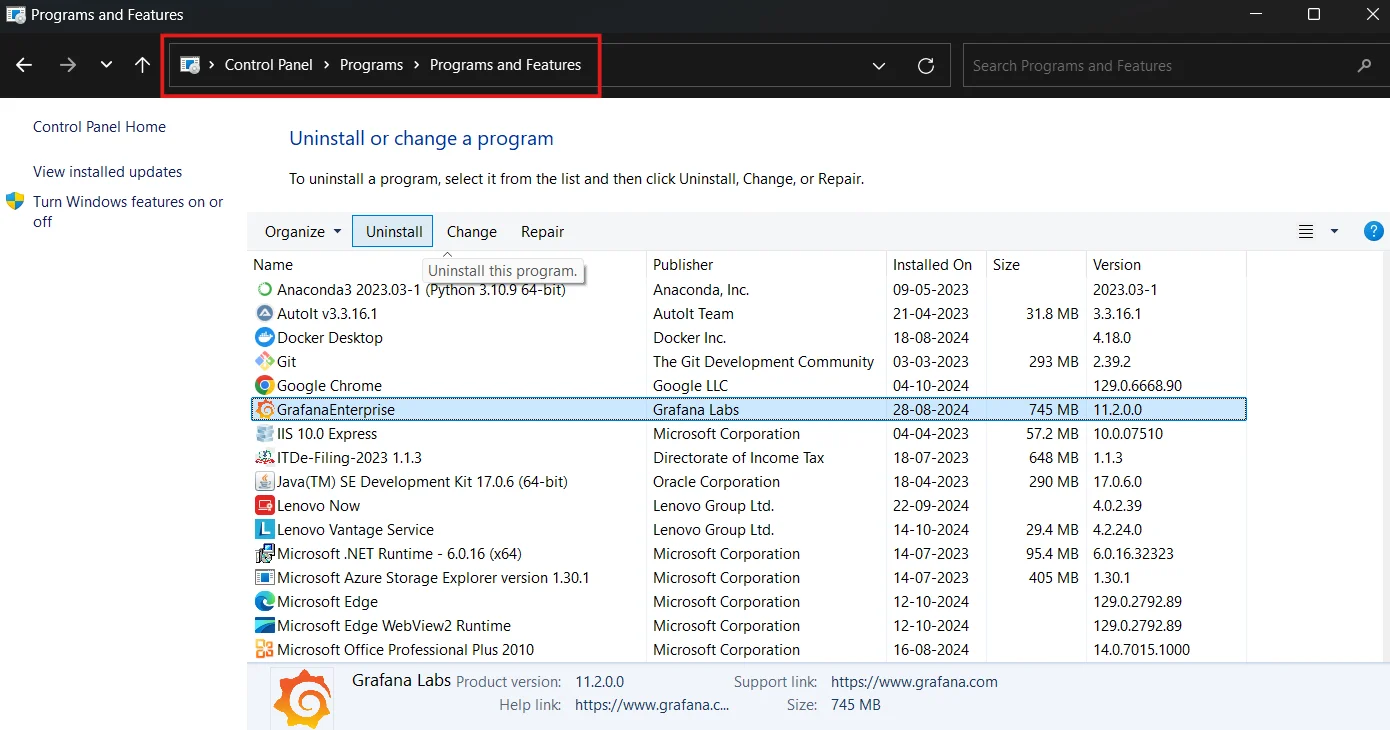Open the help question mark icon
1390x730 pixels.
click(x=1374, y=232)
